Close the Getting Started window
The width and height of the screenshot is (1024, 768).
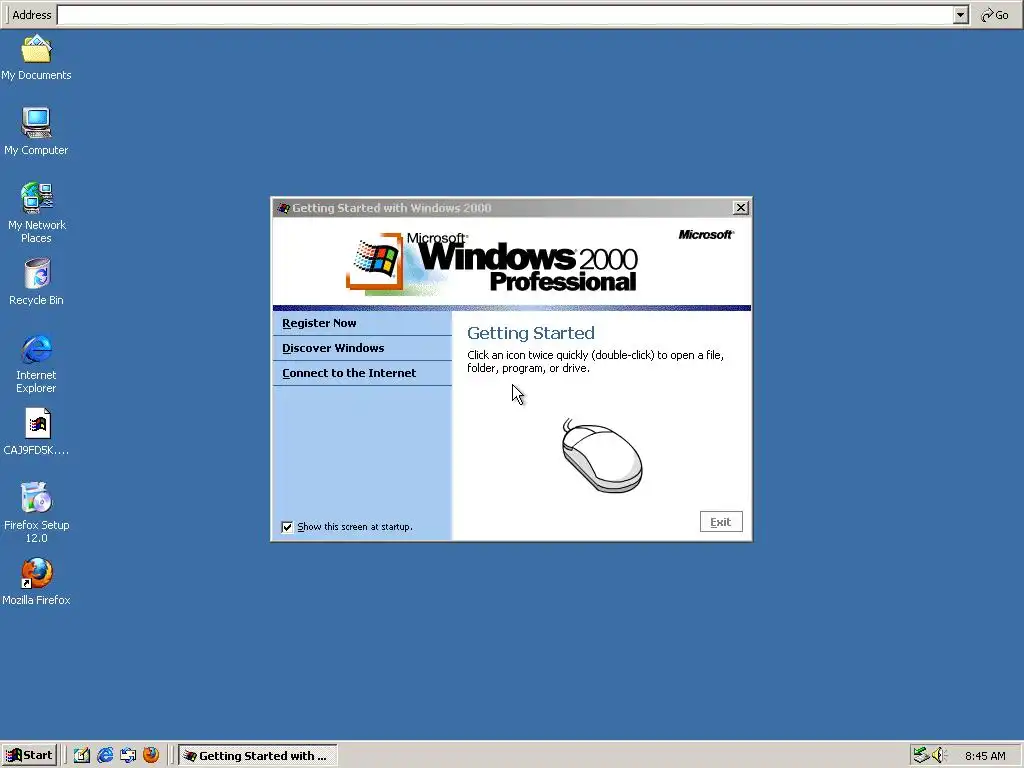tap(741, 208)
